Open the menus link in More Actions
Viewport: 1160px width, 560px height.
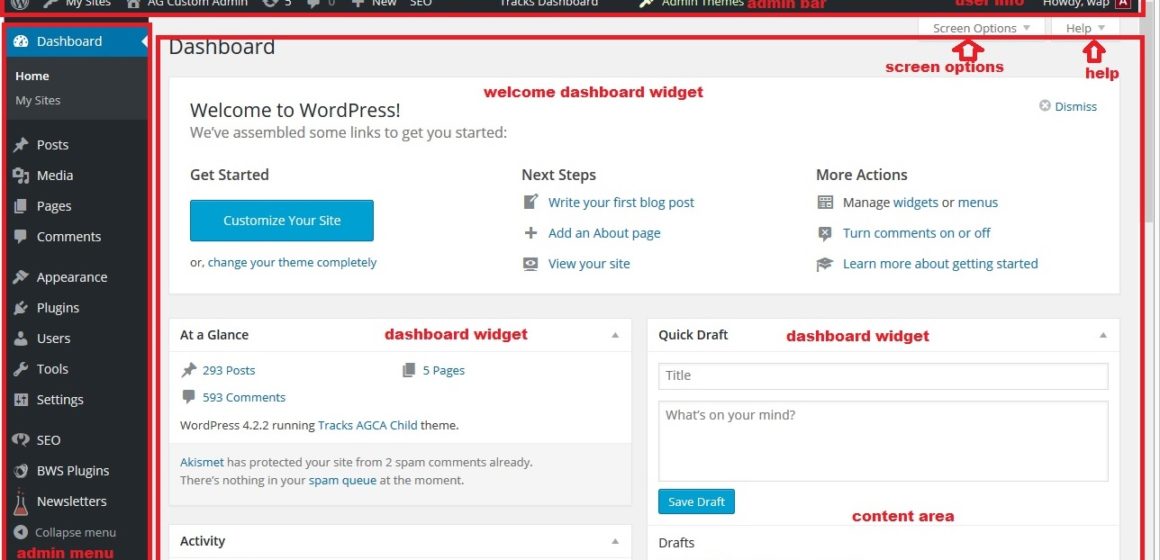click(x=978, y=202)
